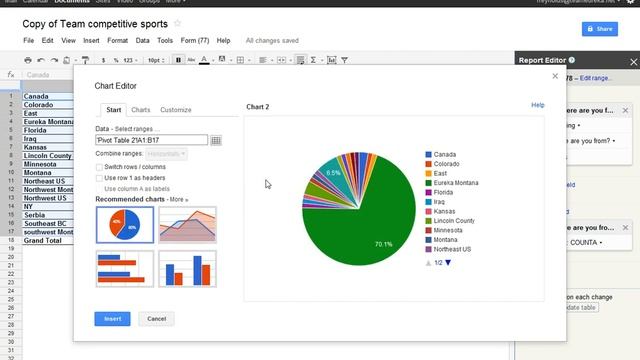Go to next legend page arrow

pyautogui.click(x=448, y=262)
